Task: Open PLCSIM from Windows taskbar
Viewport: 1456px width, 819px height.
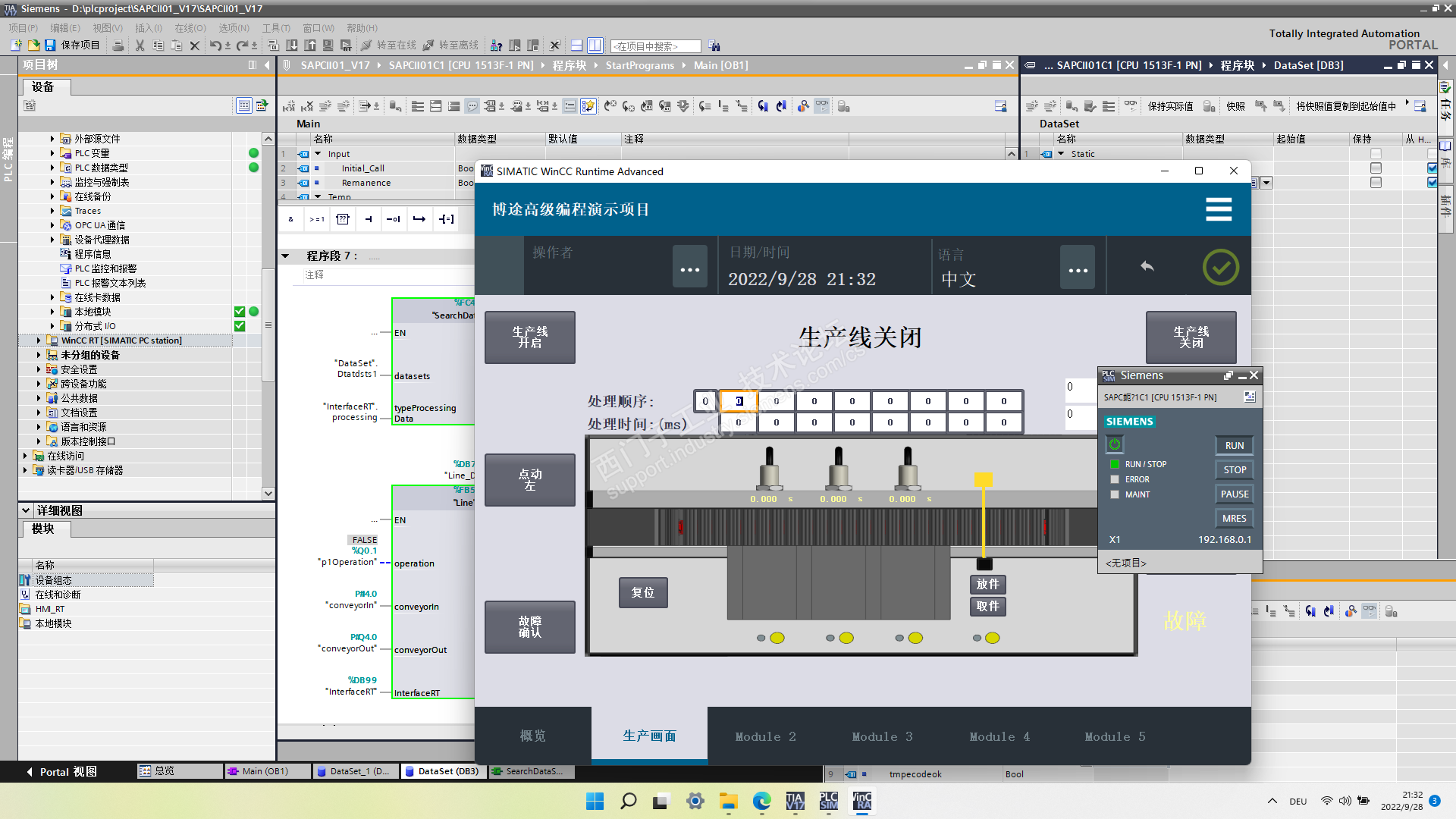Action: point(828,802)
